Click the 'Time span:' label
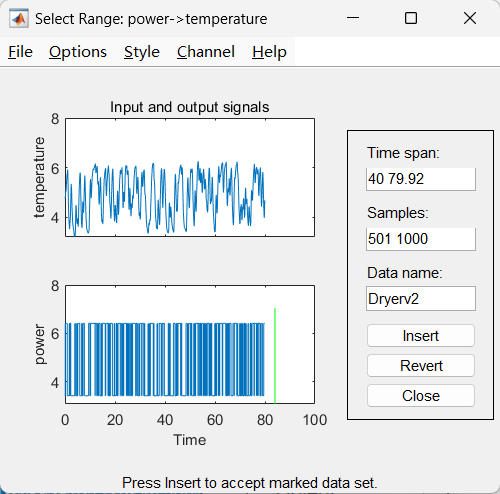Screen dimensions: 500x494 [403, 153]
